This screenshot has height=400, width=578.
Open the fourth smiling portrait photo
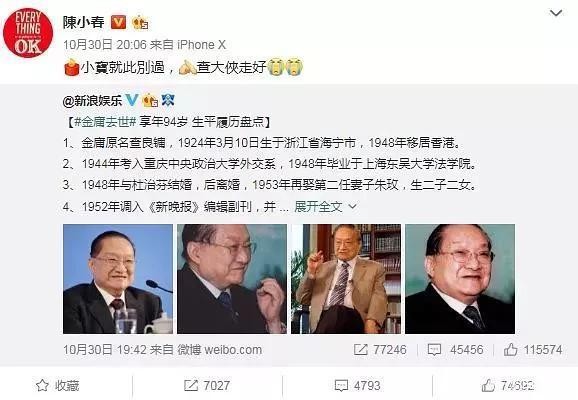click(460, 279)
